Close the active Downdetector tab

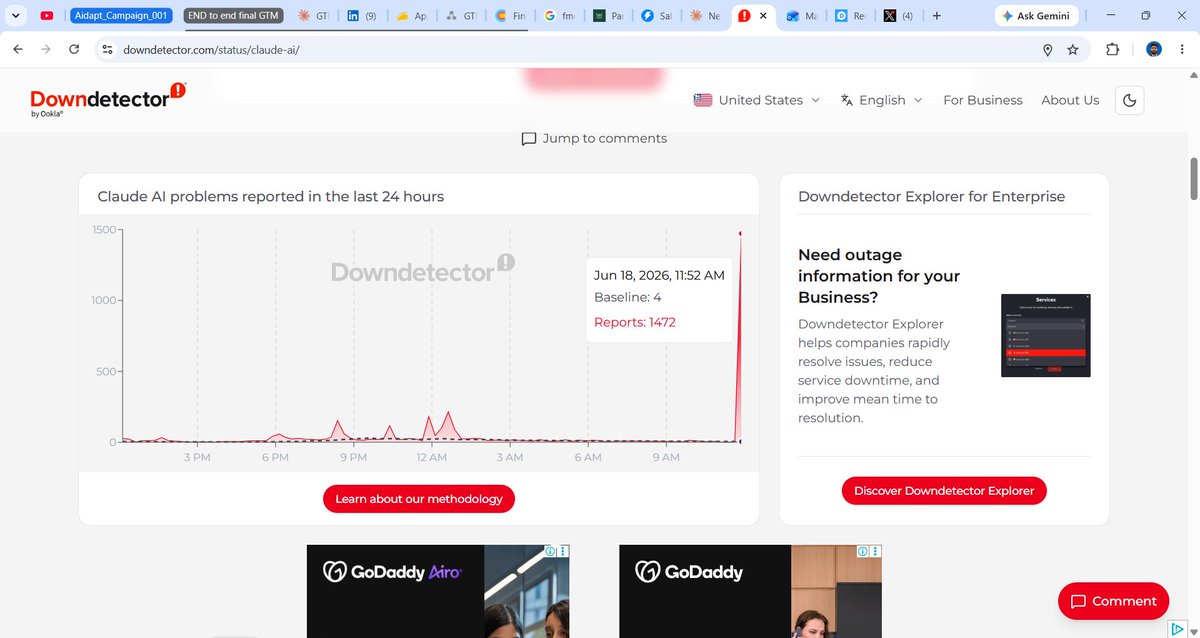[x=764, y=16]
